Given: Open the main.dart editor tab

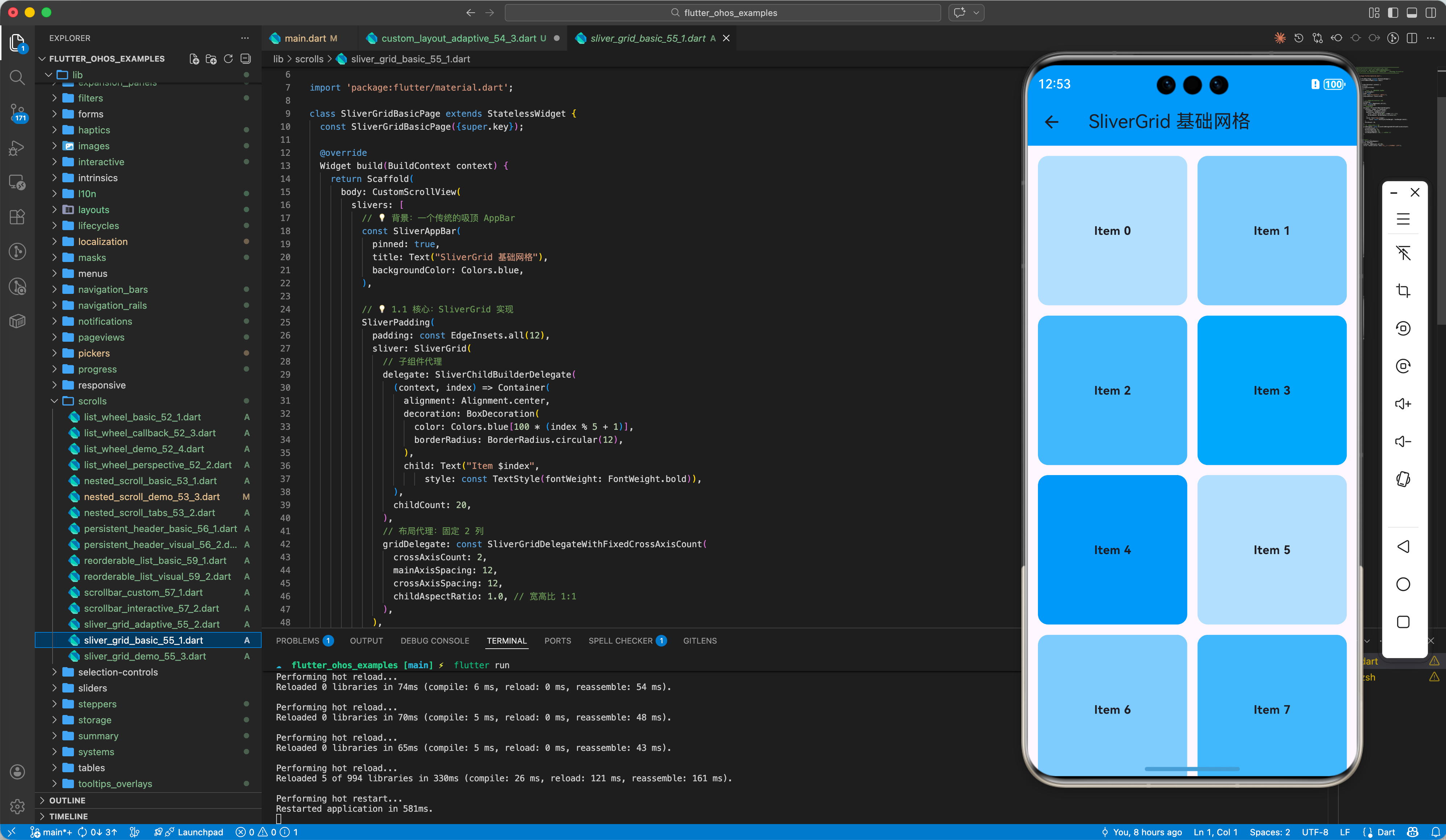Looking at the screenshot, I should click(305, 38).
